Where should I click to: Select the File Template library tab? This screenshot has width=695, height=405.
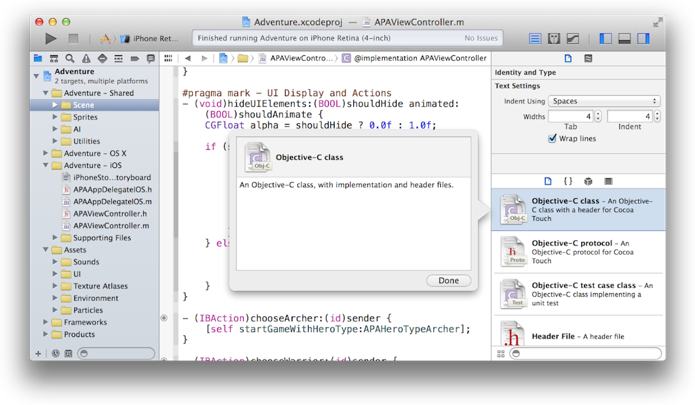548,181
